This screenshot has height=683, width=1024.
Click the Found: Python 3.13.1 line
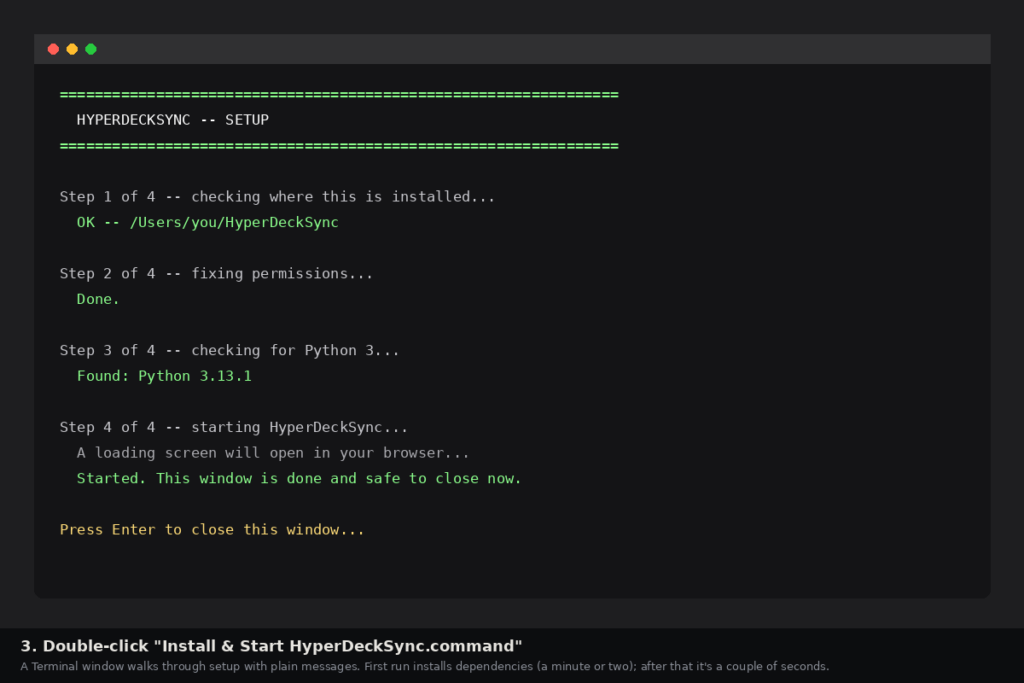click(x=164, y=376)
